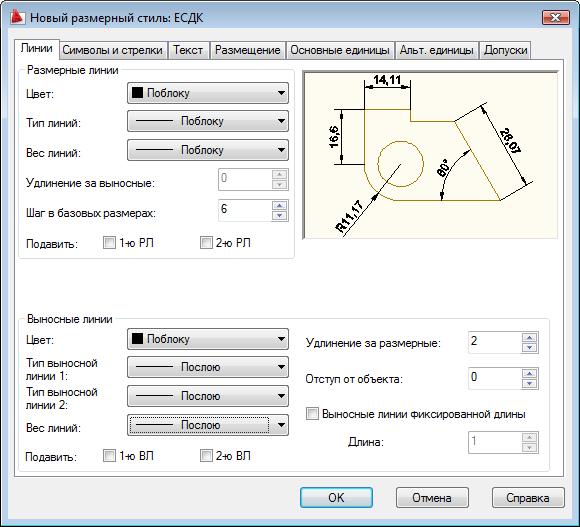This screenshot has width=580, height=527.
Task: Click the Отмена button
Action: coord(432,497)
